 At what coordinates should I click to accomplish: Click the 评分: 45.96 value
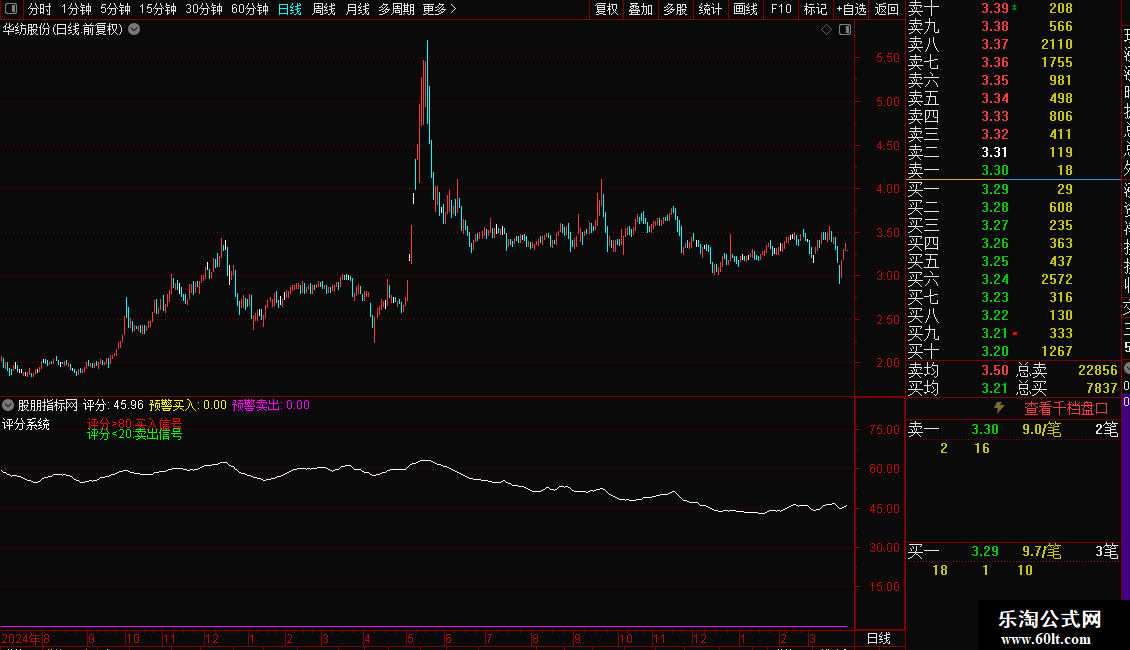pyautogui.click(x=113, y=405)
